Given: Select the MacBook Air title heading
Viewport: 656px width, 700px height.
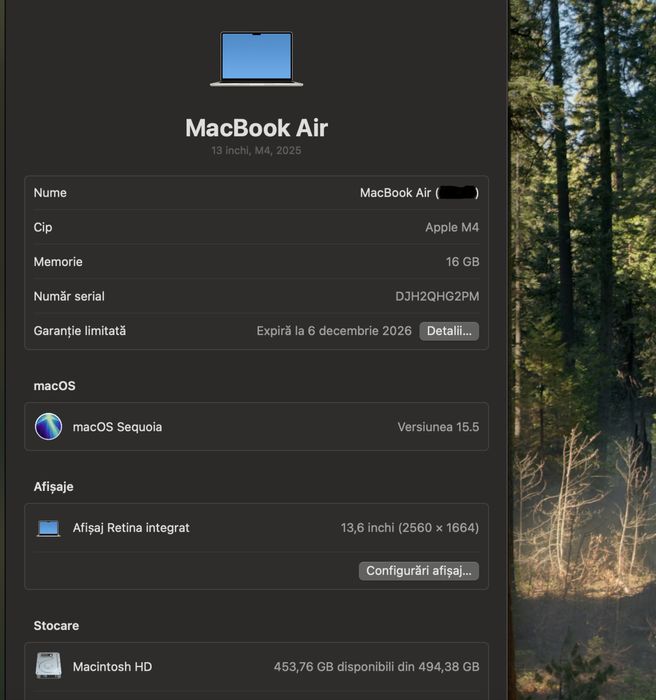Looking at the screenshot, I should pos(256,128).
